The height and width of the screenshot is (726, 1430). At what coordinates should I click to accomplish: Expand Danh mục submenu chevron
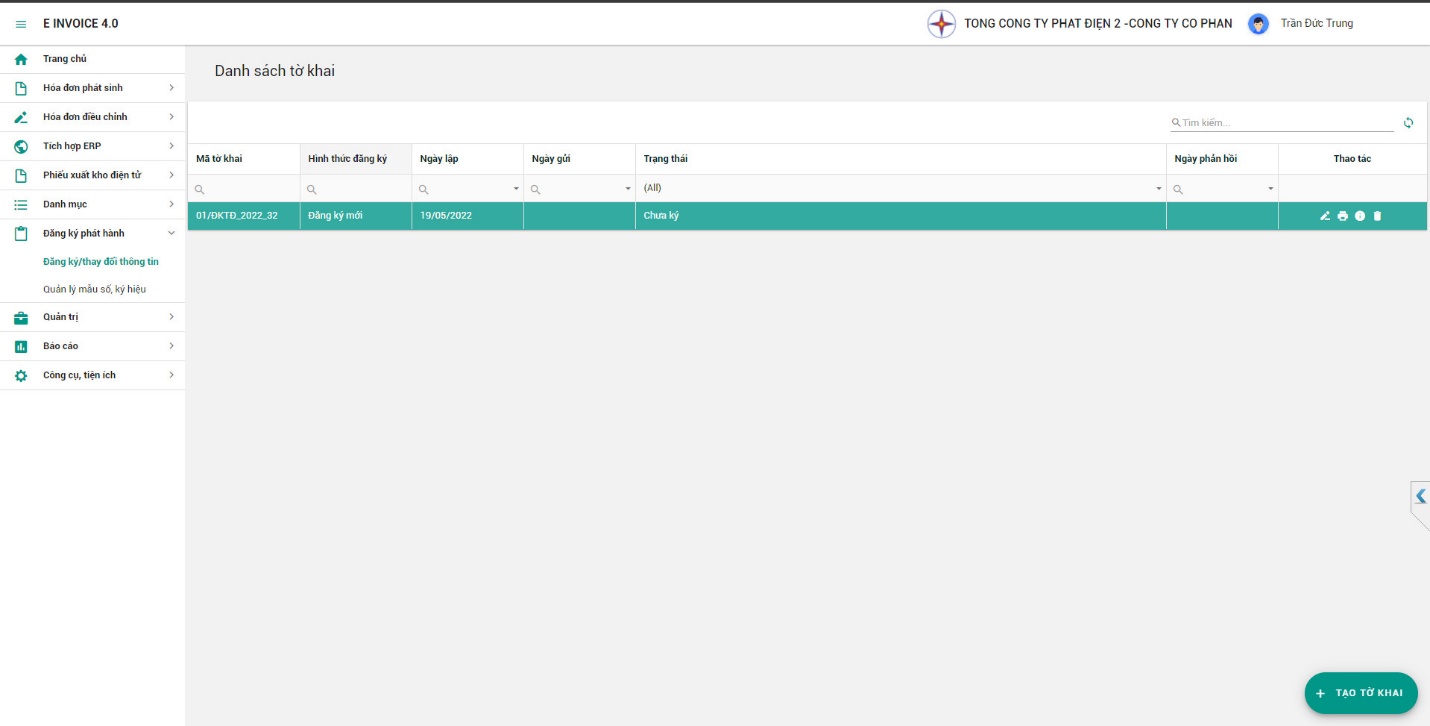pos(171,204)
